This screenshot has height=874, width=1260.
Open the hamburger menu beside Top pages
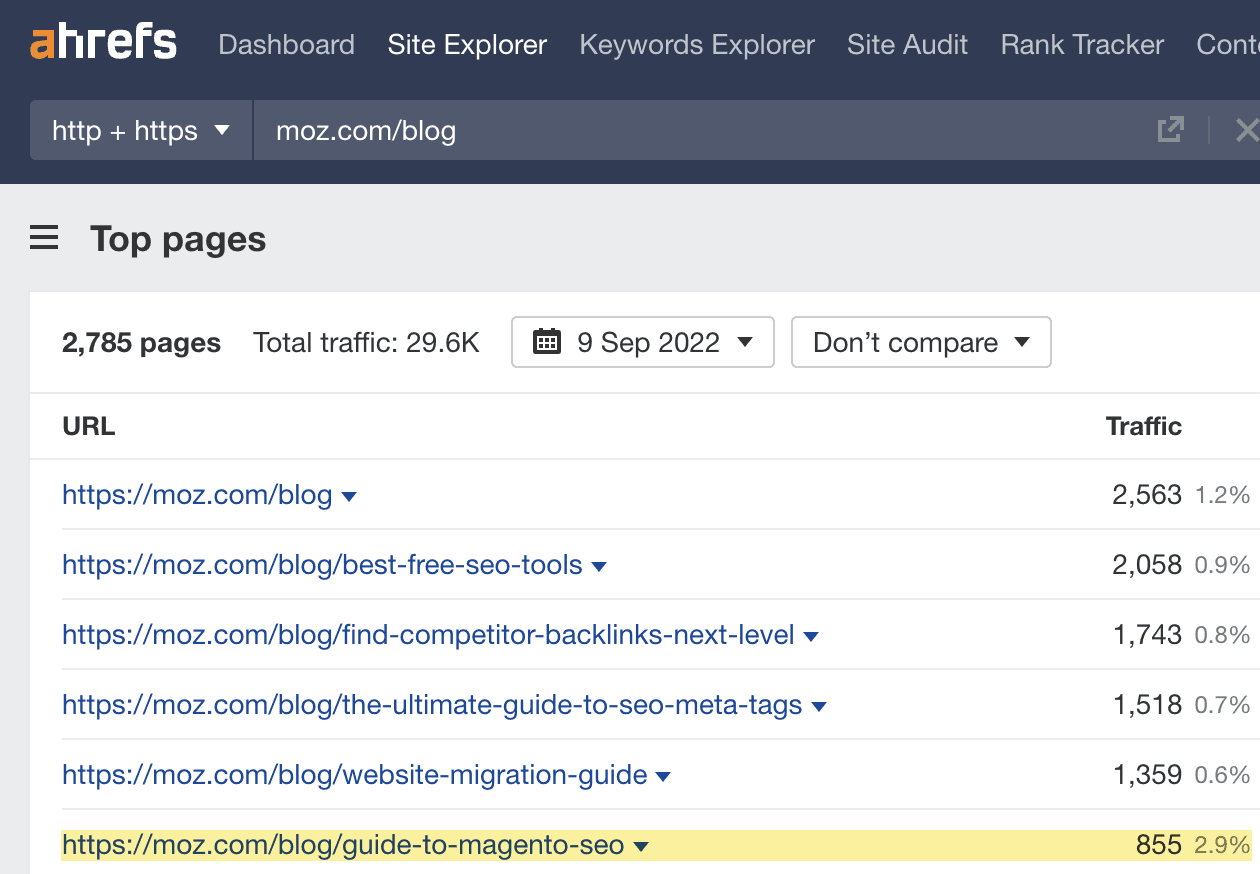44,239
